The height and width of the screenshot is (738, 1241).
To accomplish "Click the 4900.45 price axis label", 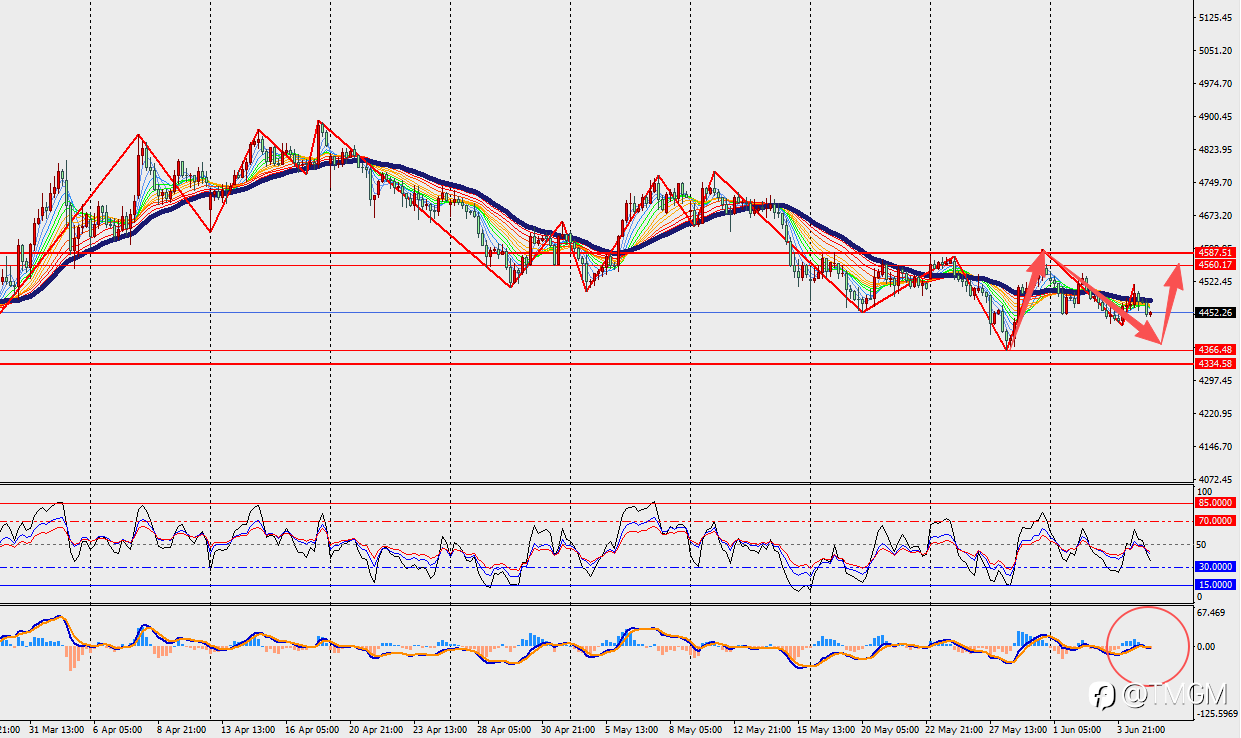I will 1216,117.
